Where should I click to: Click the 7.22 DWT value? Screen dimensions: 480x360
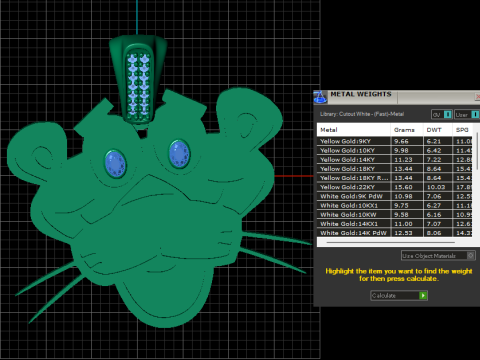(434, 160)
